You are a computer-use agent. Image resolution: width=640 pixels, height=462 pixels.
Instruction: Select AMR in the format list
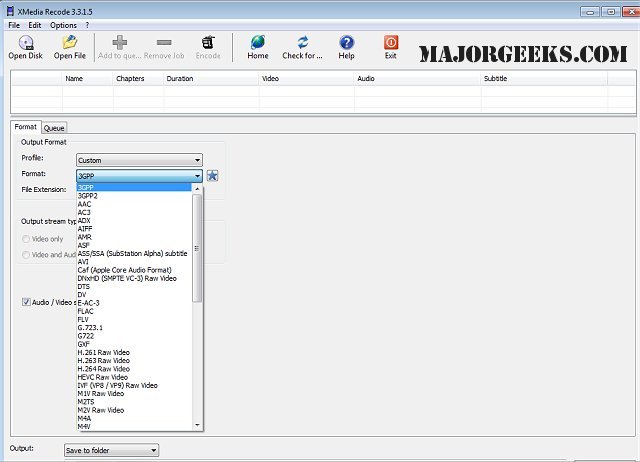pos(134,237)
